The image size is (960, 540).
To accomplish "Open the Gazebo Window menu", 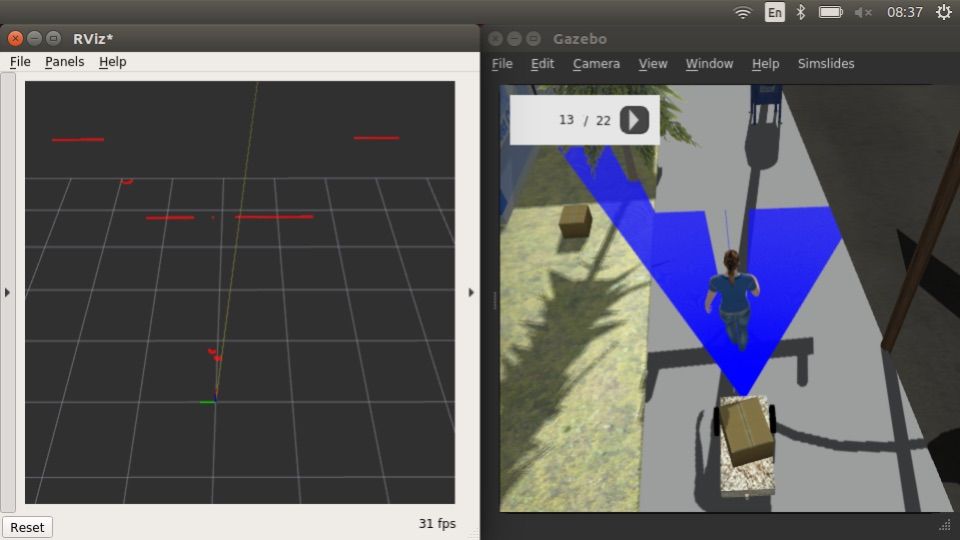I will point(709,64).
